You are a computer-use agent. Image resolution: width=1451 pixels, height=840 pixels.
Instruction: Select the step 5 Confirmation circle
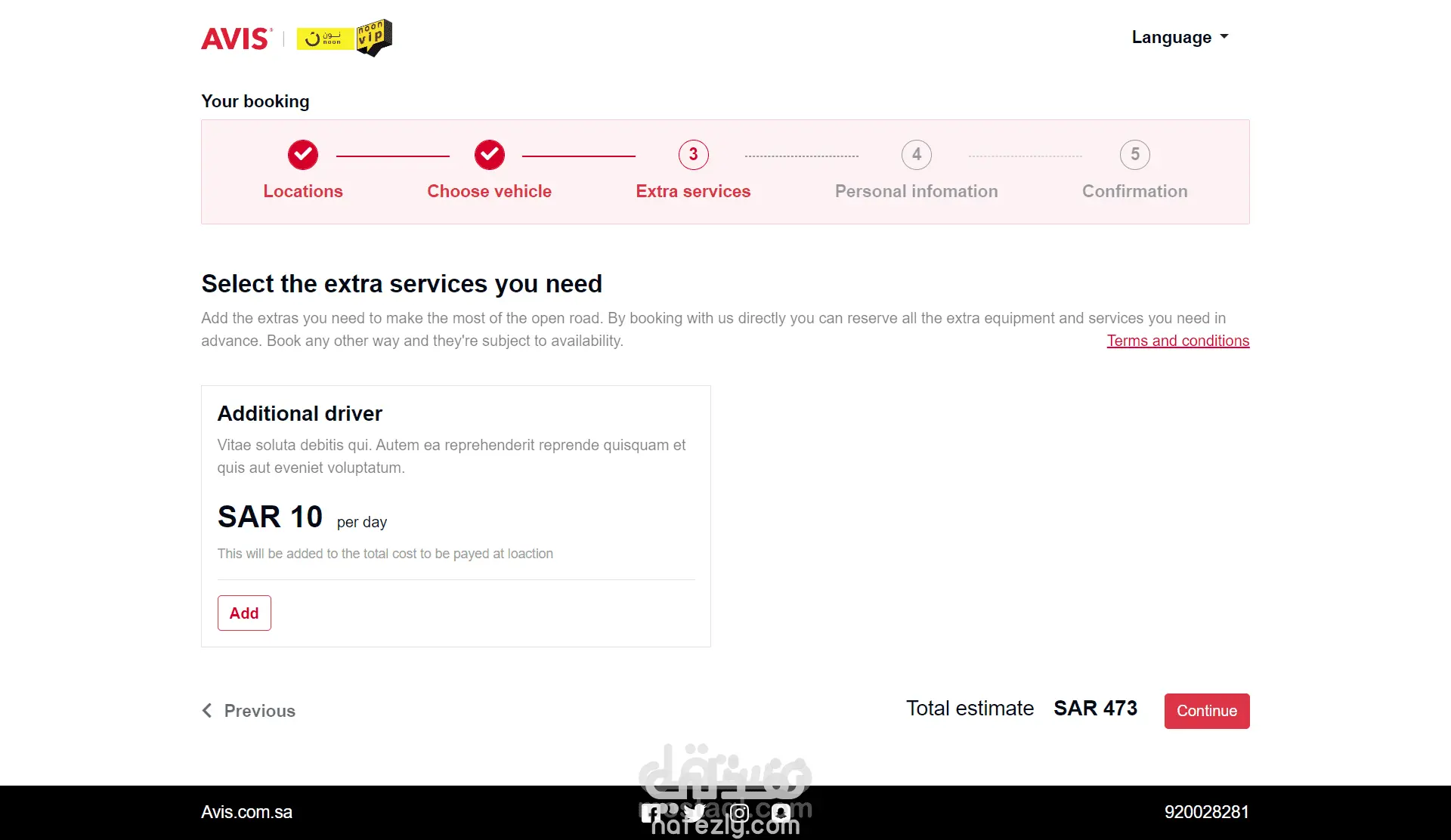point(1134,155)
